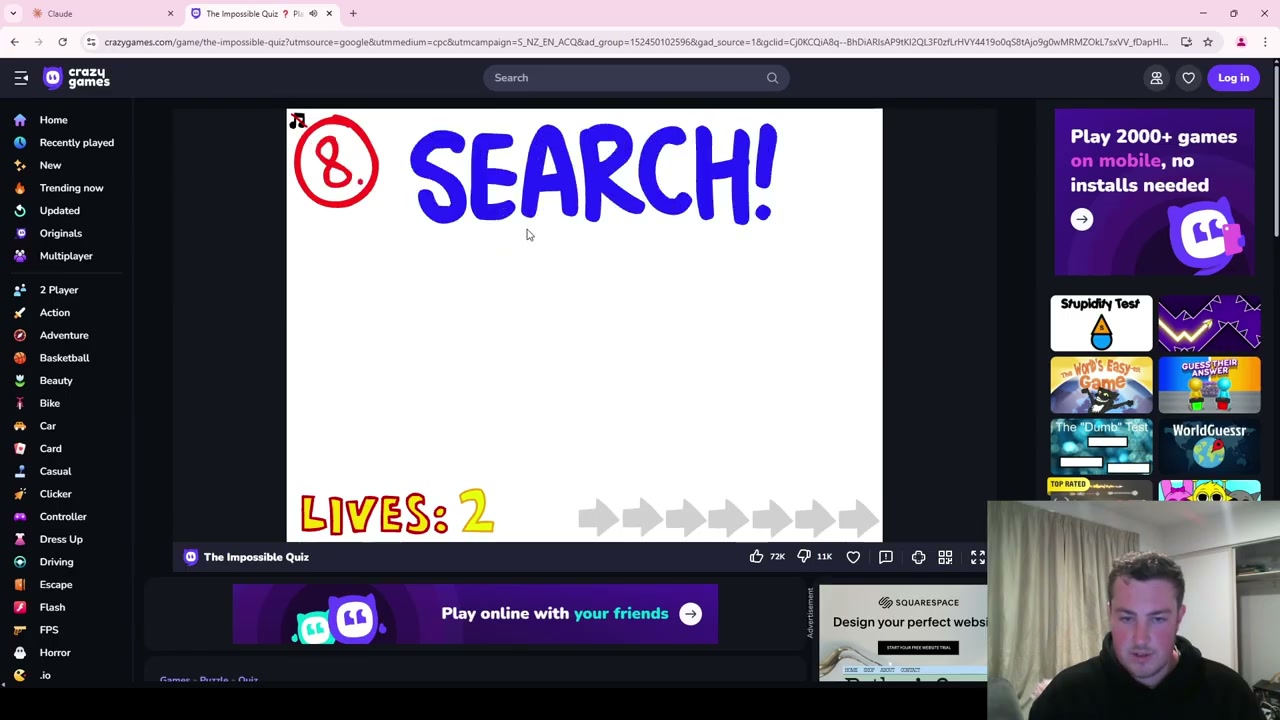Image resolution: width=1280 pixels, height=720 pixels.
Task: Open The World's Easyest Game thumbnail
Action: 1101,385
